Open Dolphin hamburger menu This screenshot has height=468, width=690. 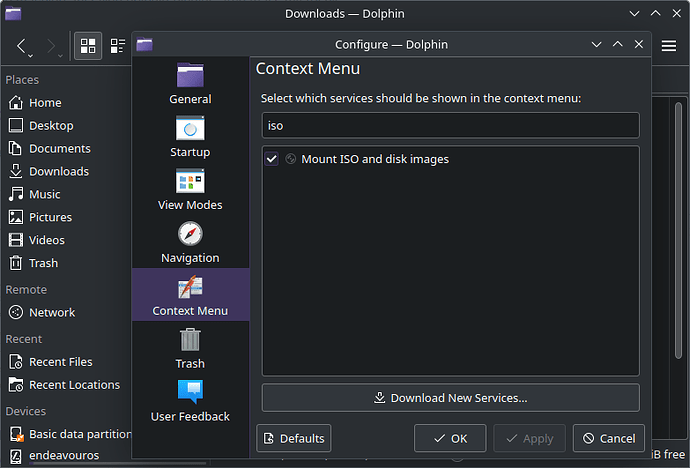668,46
